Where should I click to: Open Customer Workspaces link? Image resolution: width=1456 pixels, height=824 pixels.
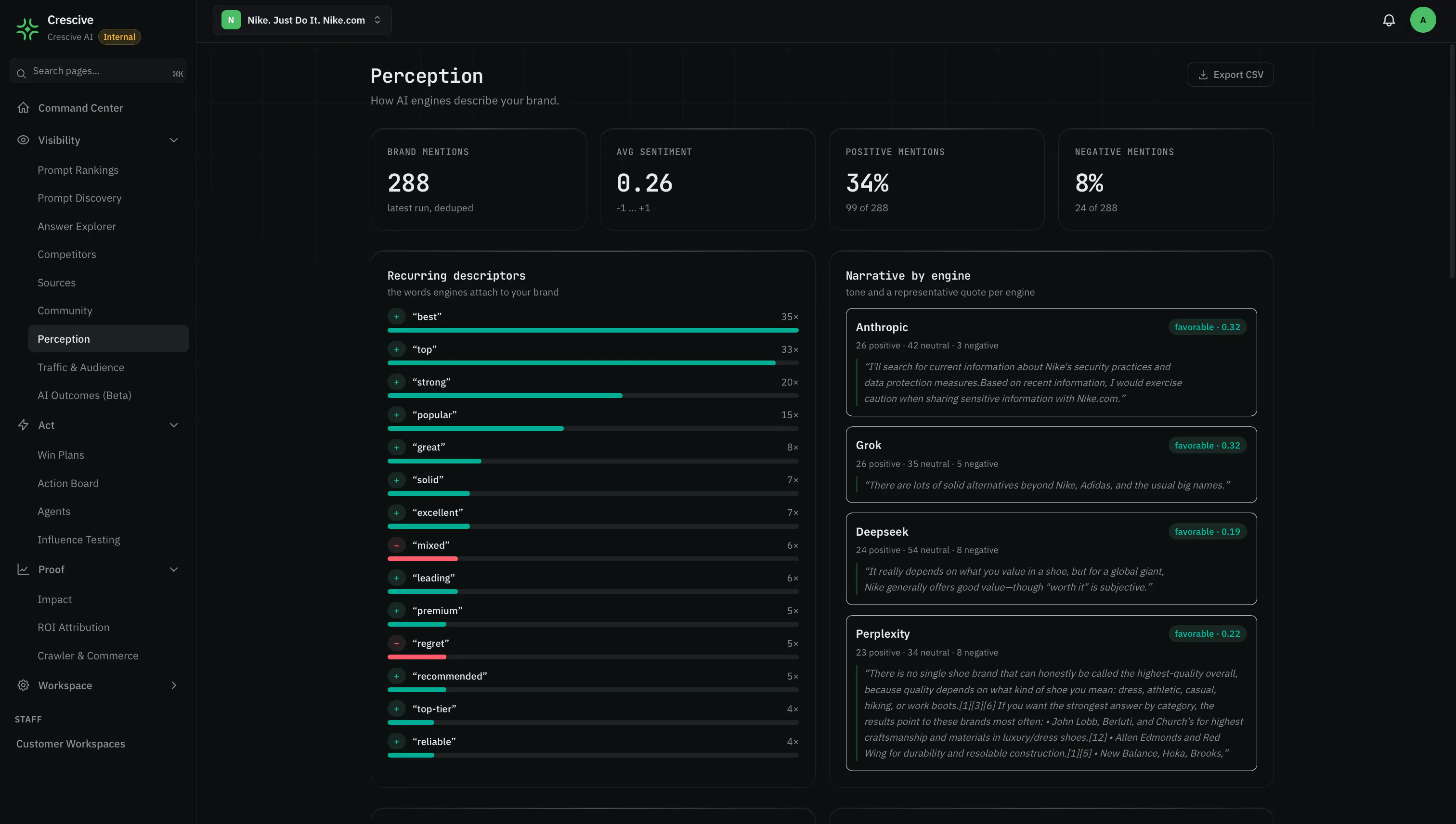pyautogui.click(x=71, y=744)
